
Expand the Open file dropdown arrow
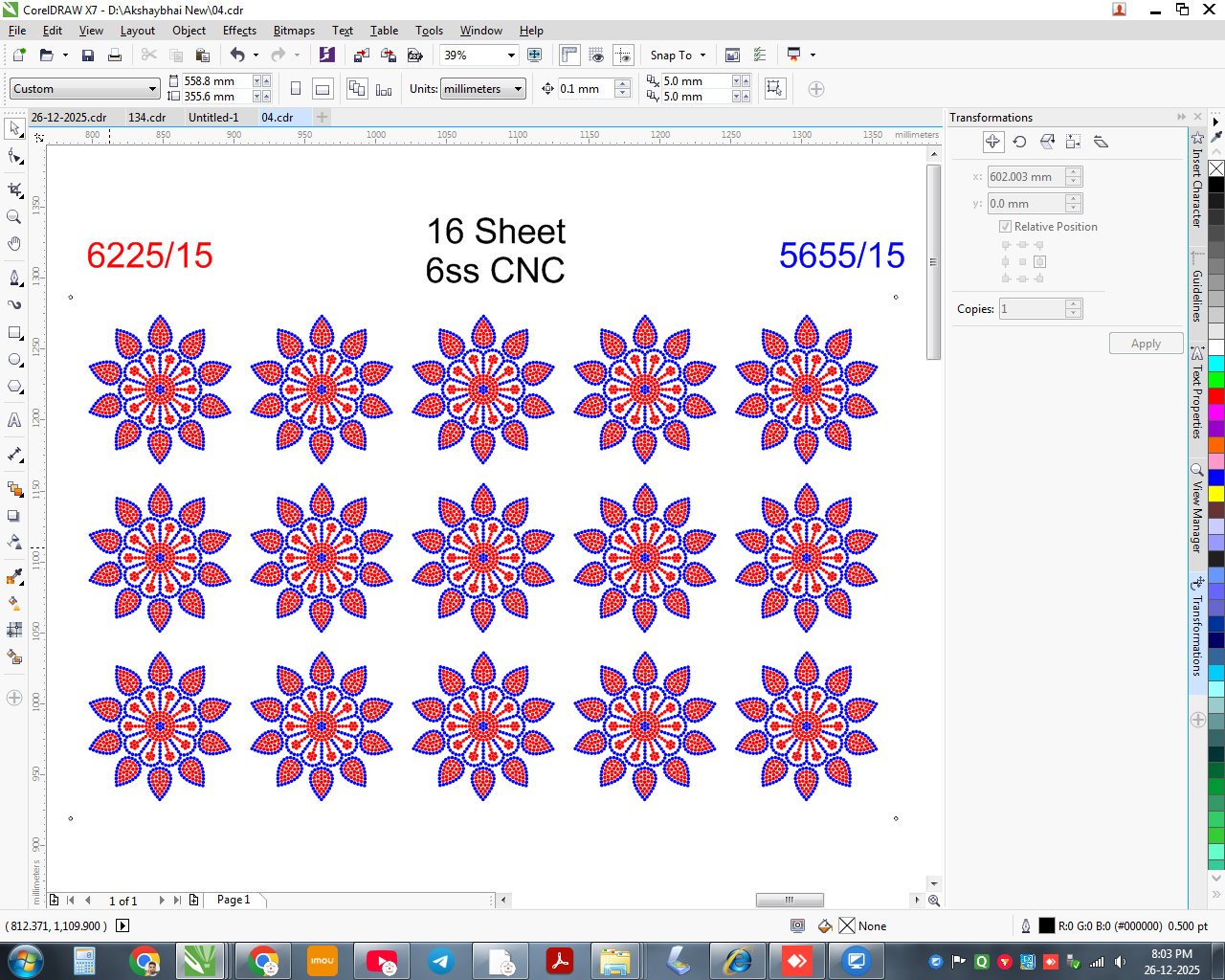point(65,56)
